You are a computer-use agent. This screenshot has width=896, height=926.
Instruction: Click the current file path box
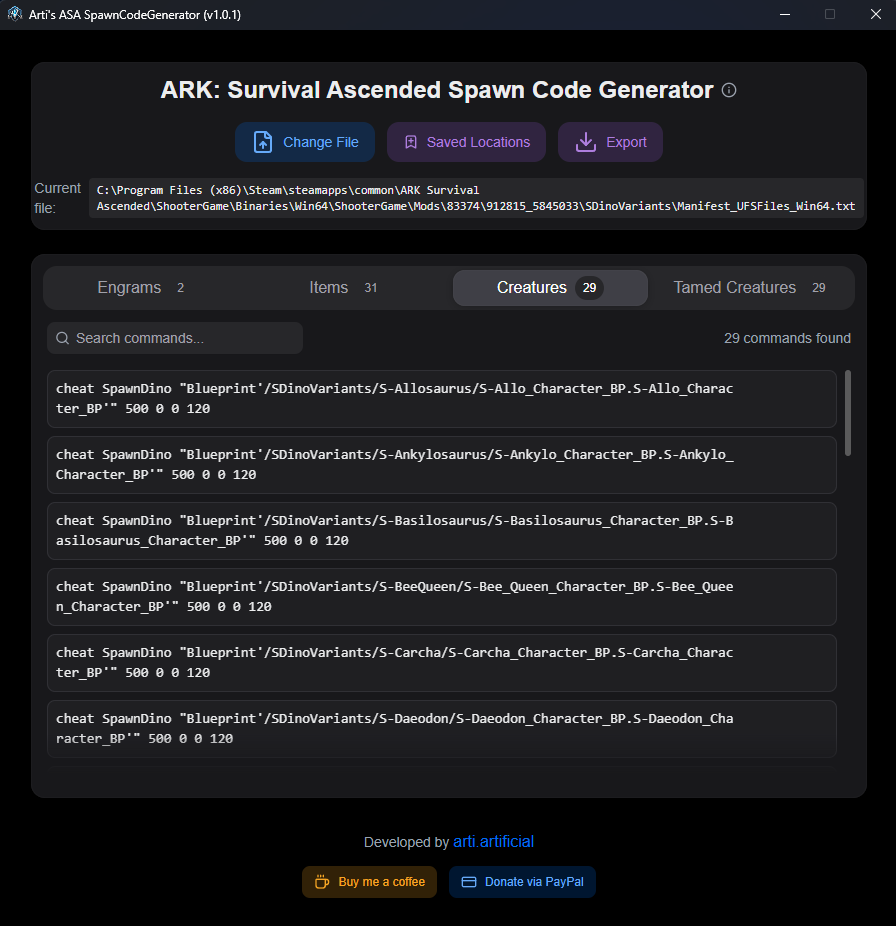[x=475, y=198]
